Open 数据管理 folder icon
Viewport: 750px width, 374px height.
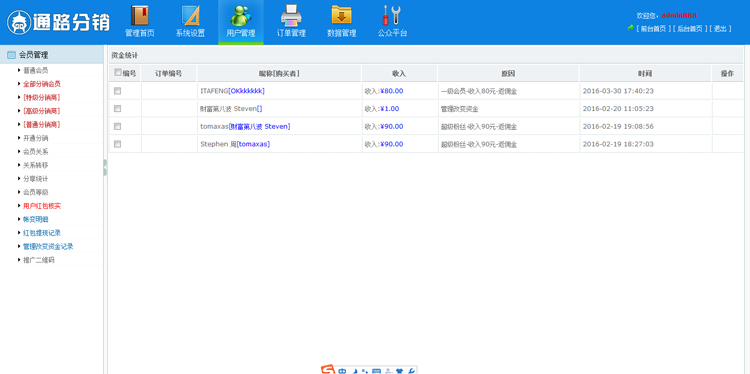(342, 15)
